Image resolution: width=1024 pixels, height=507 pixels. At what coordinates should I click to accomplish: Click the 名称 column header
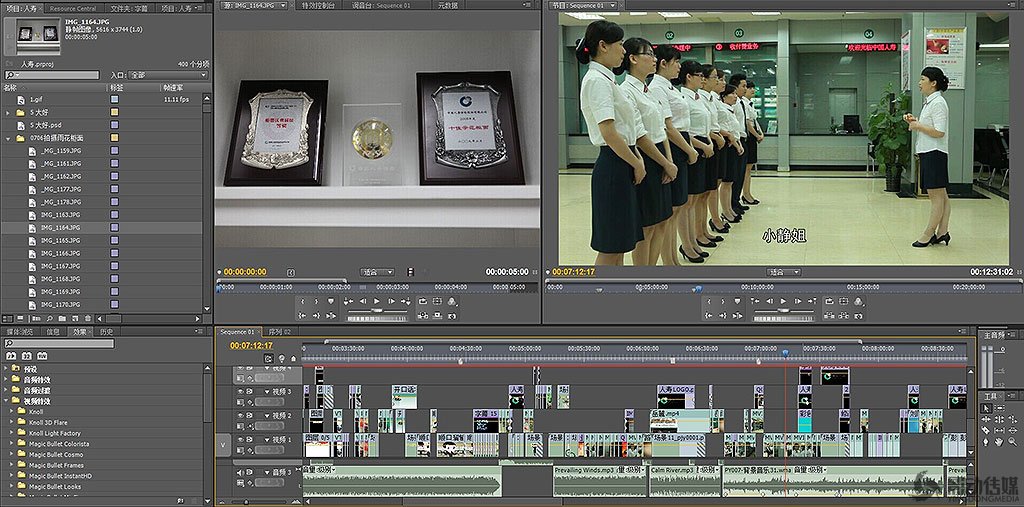pyautogui.click(x=12, y=87)
